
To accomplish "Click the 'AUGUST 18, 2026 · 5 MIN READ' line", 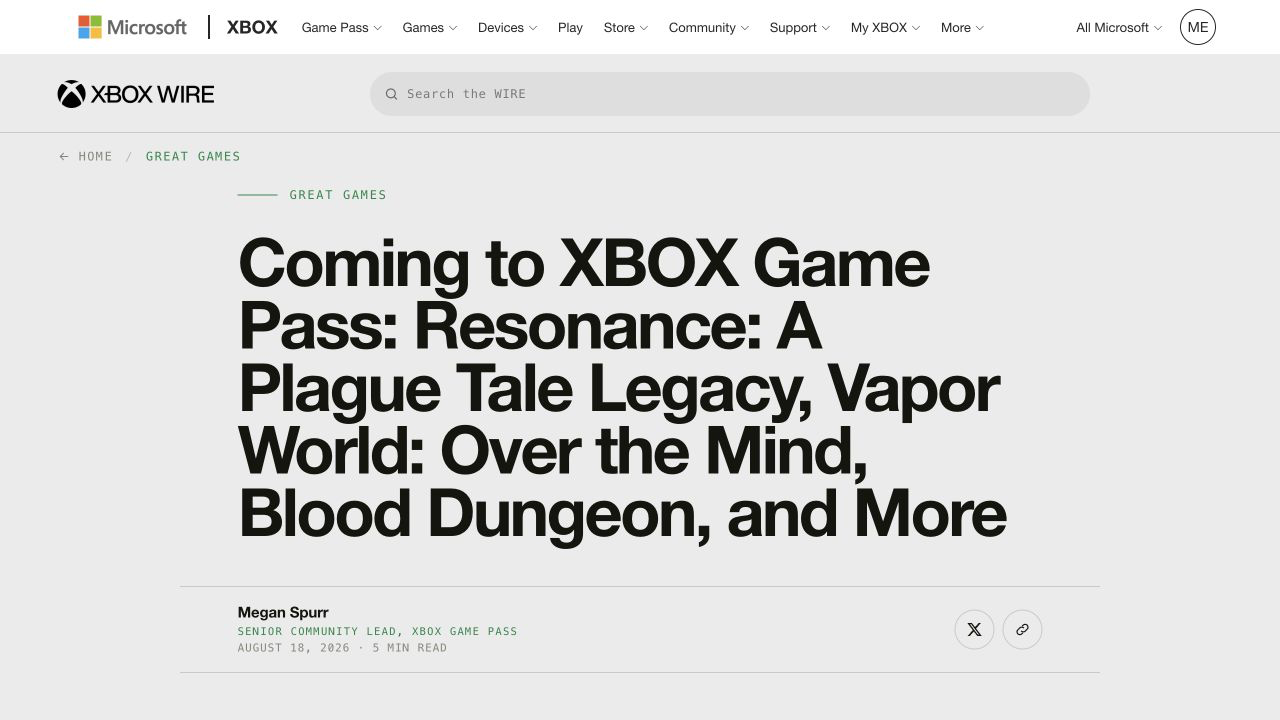I will click(342, 648).
